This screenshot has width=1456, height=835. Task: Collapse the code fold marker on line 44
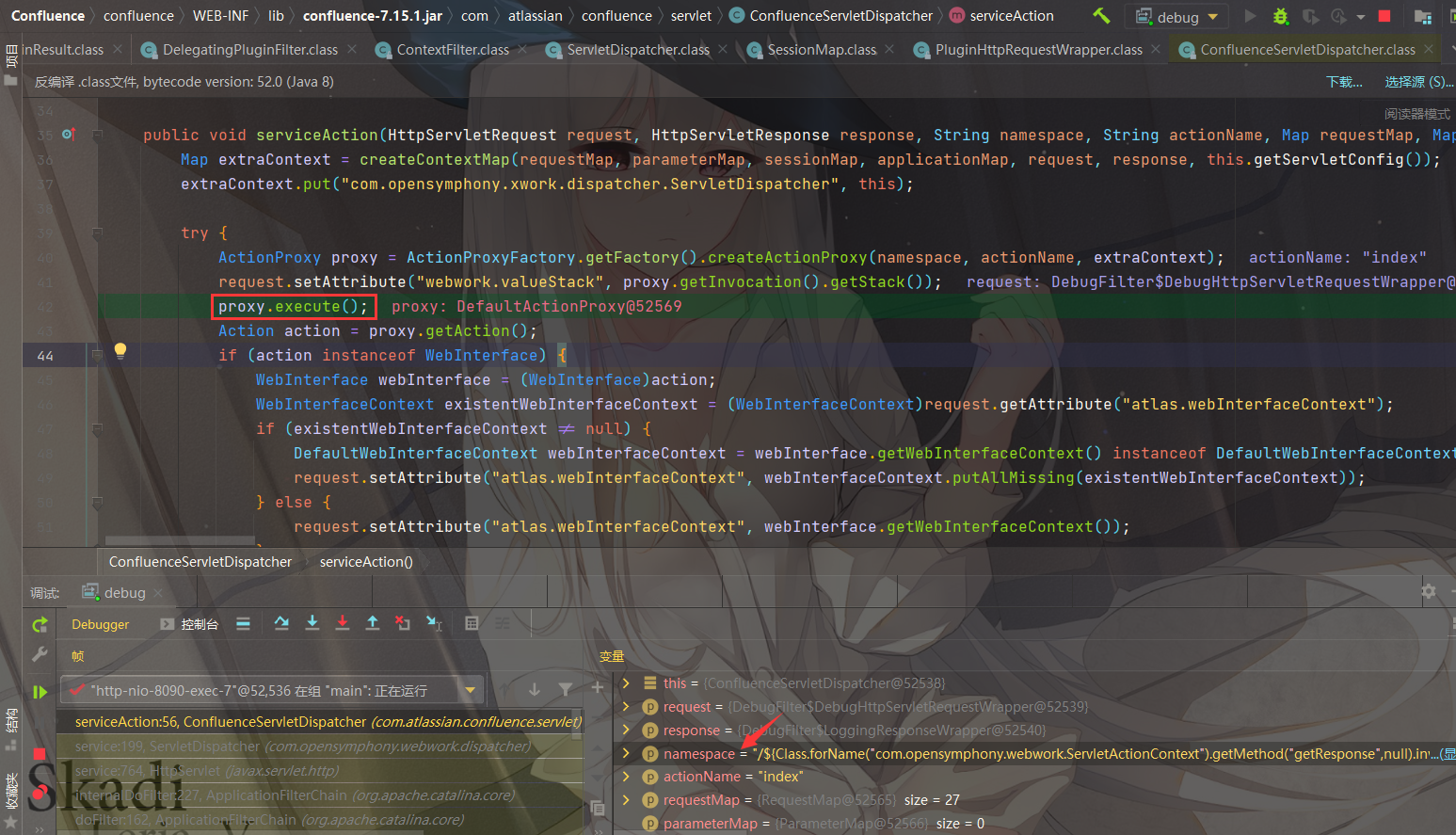coord(97,355)
